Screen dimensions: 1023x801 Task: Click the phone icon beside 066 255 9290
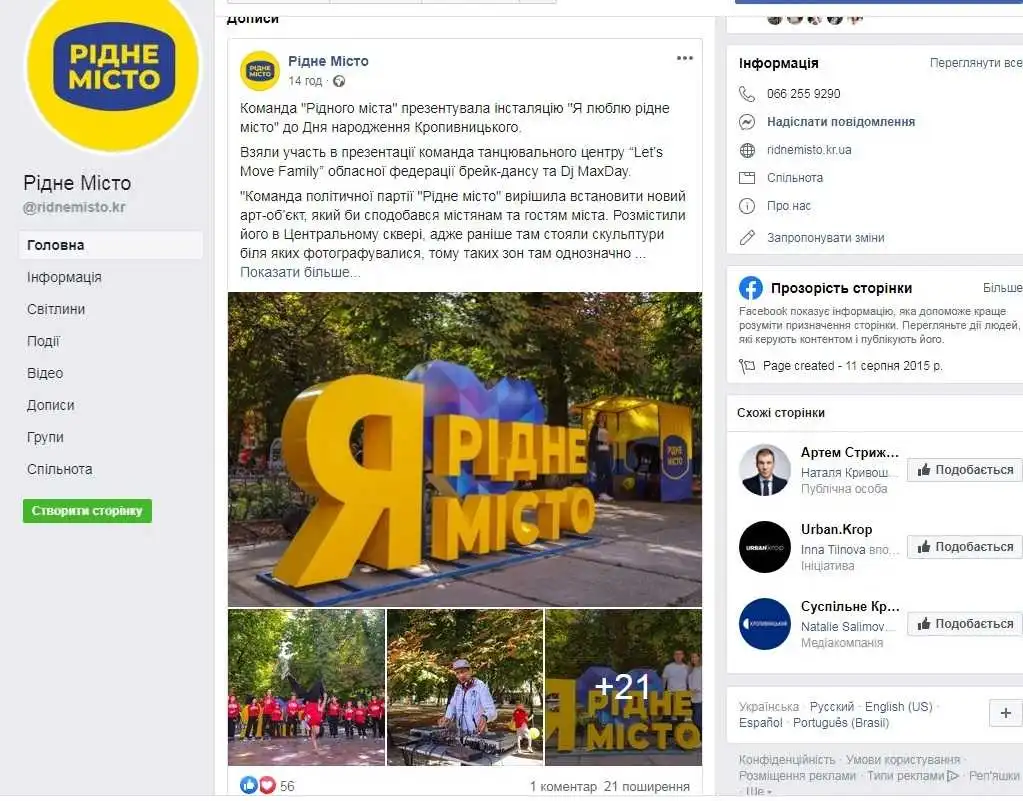pyautogui.click(x=746, y=93)
